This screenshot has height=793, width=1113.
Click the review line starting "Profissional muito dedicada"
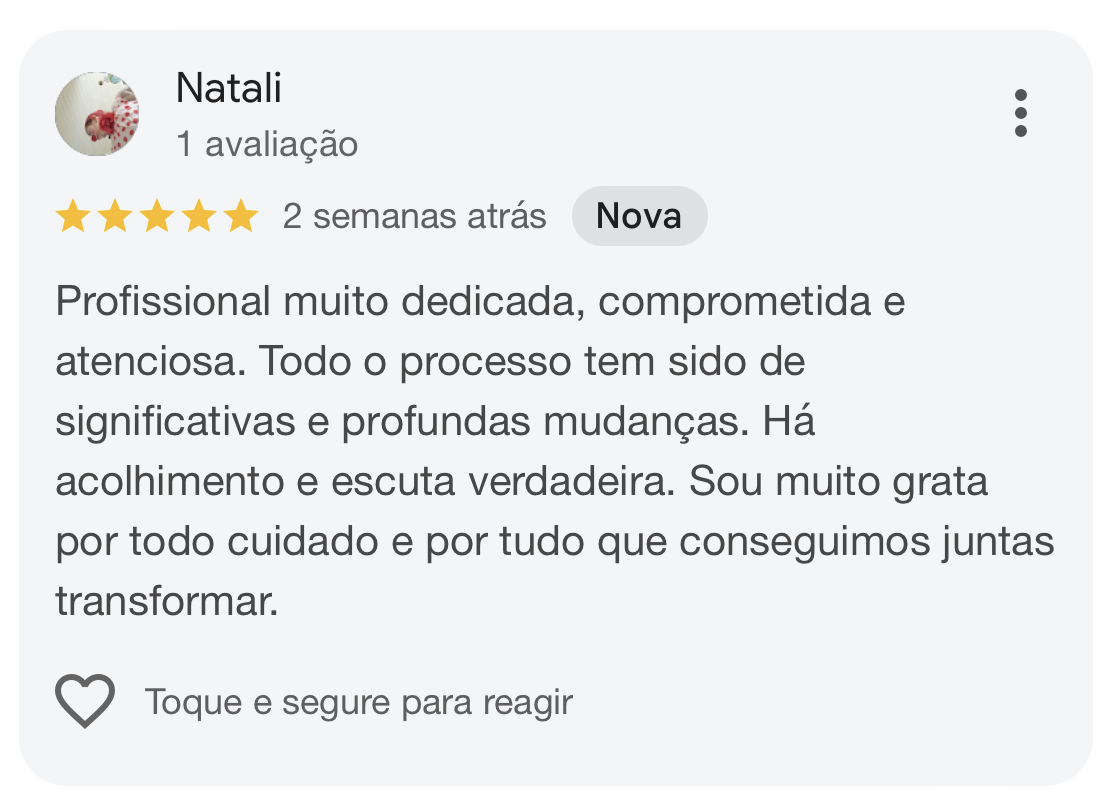point(480,301)
